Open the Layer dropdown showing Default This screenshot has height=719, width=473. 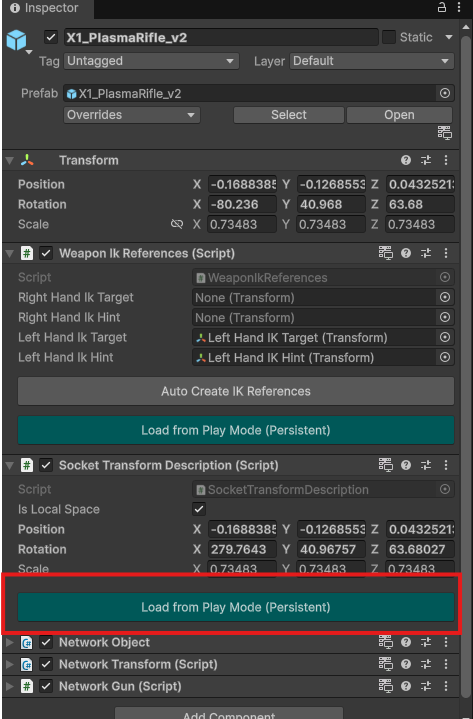coord(372,61)
